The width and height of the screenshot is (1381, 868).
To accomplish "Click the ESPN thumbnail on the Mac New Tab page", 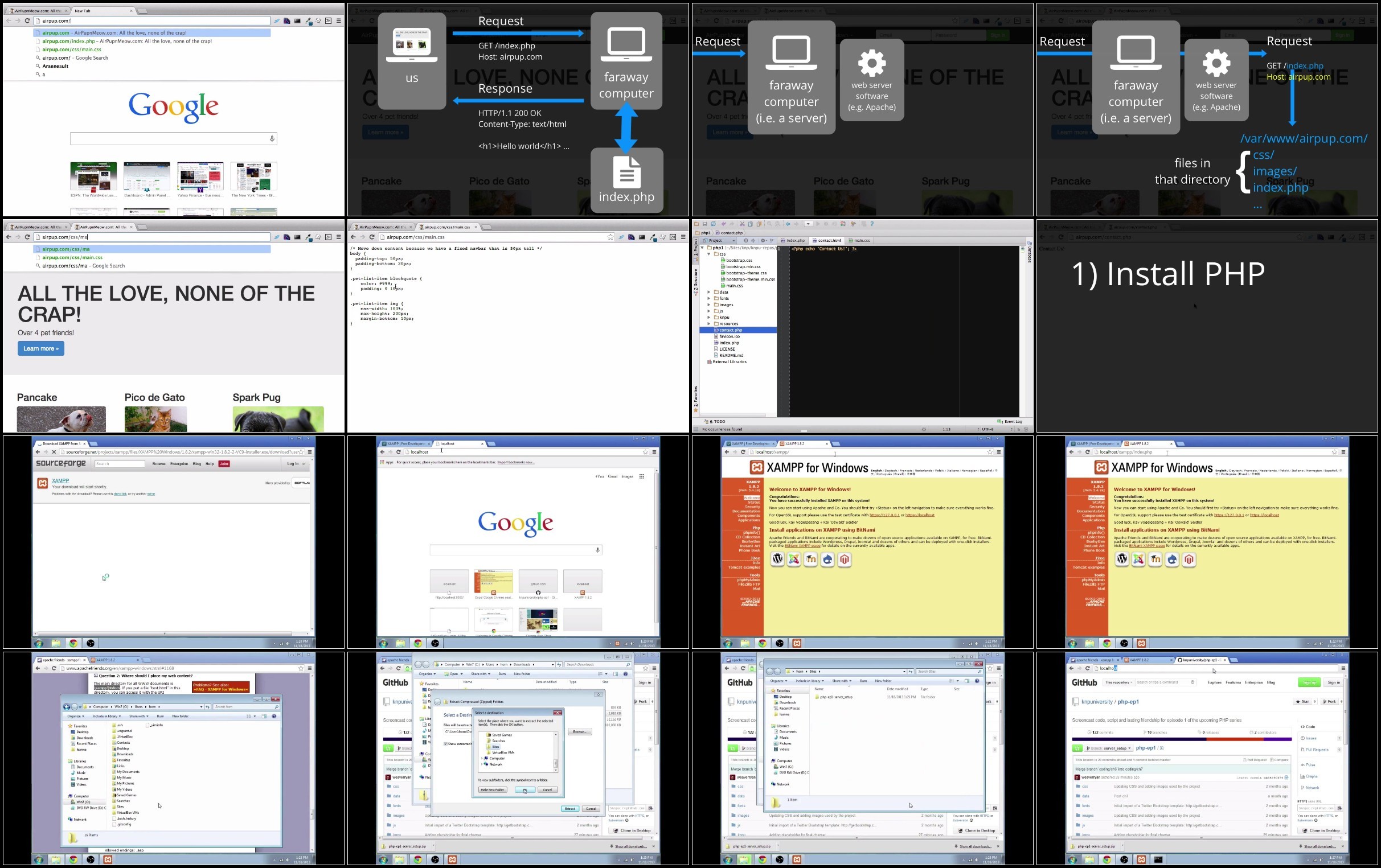I will [93, 176].
